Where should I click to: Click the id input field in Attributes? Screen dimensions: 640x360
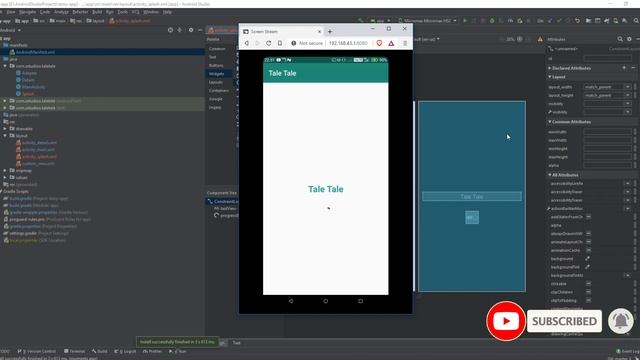point(607,58)
